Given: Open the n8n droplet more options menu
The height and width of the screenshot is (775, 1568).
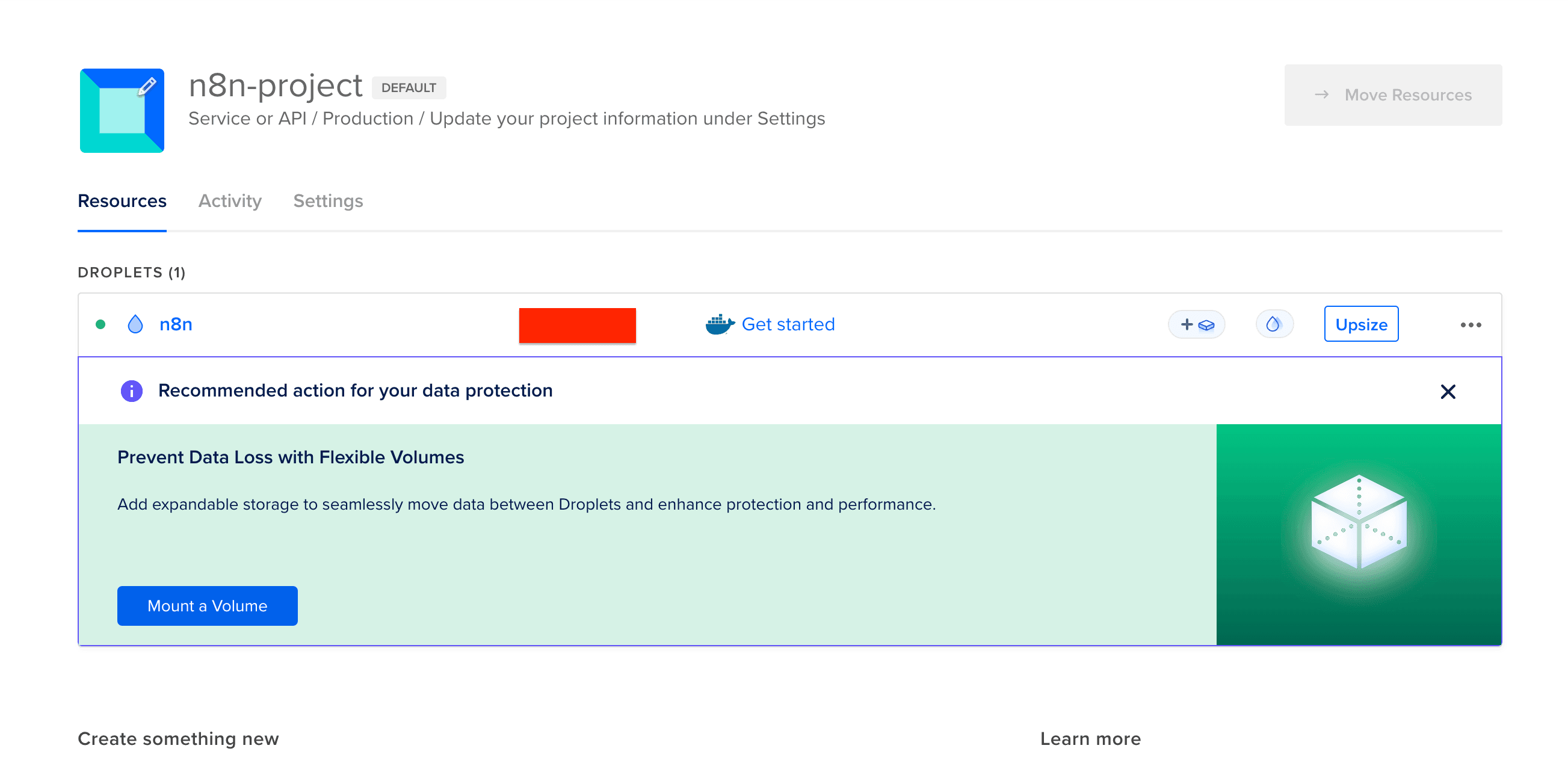Looking at the screenshot, I should pyautogui.click(x=1471, y=325).
